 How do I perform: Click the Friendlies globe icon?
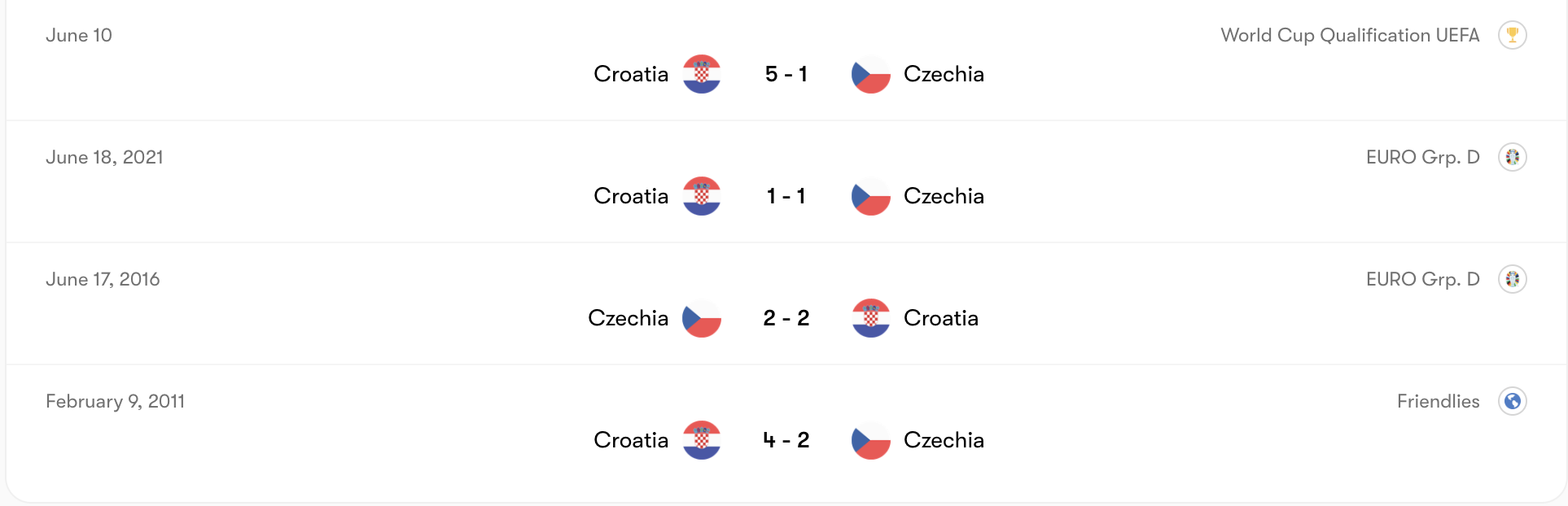1512,401
